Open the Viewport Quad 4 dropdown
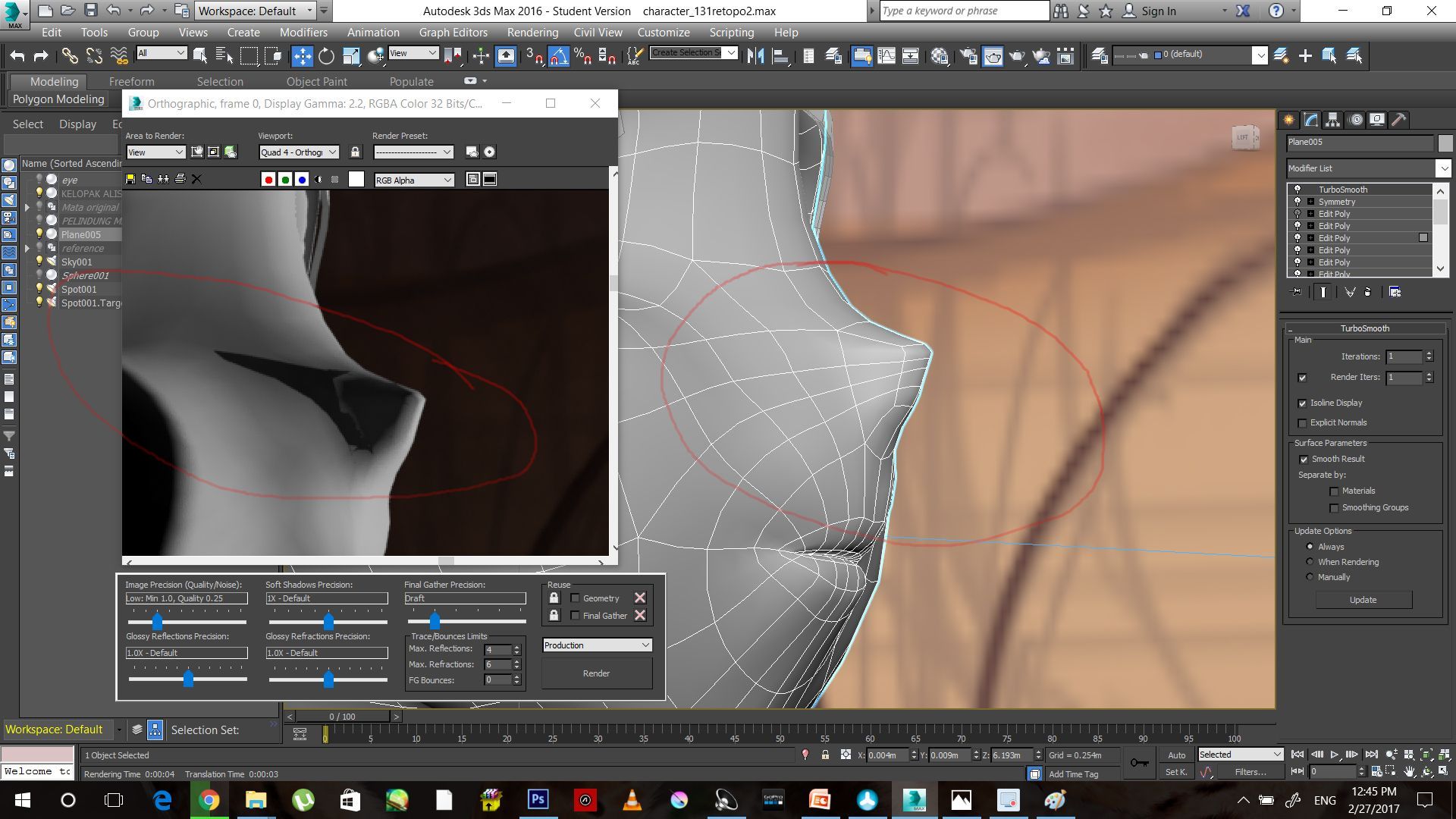 click(299, 152)
